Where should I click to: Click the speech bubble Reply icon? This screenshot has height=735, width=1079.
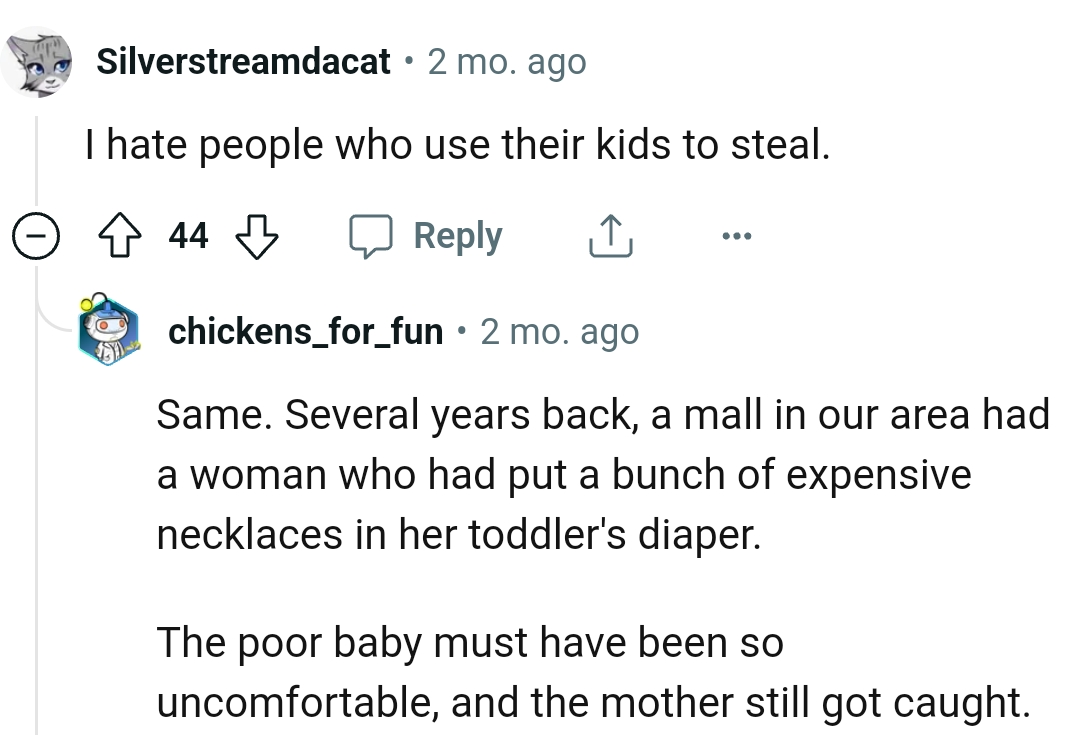[x=373, y=235]
